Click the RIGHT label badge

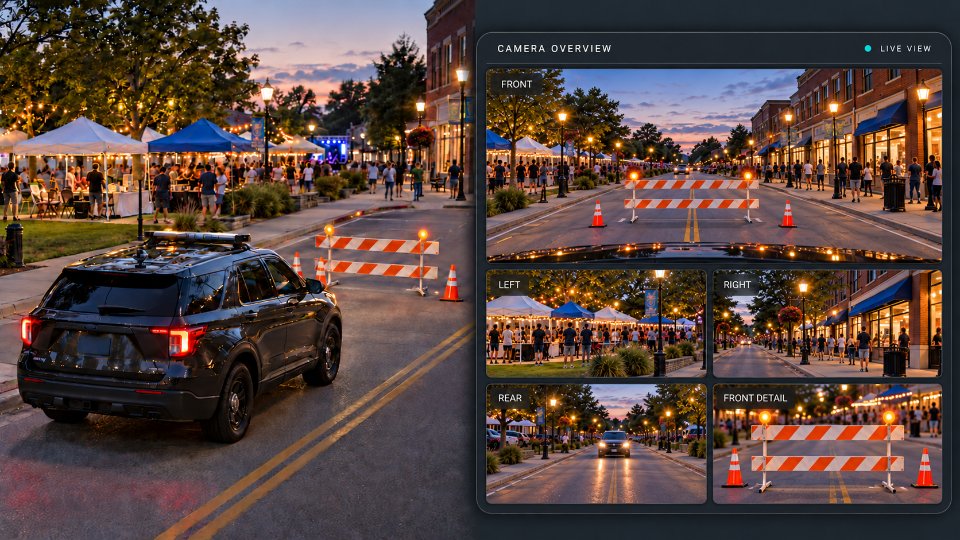(737, 285)
